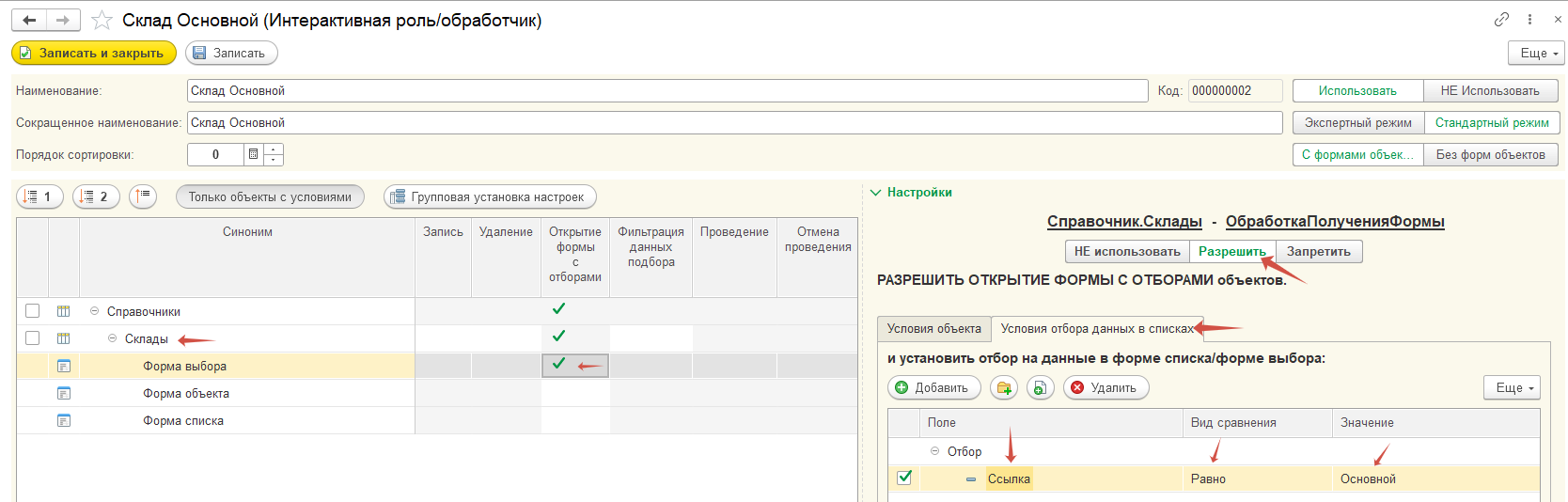Switch to the Условия объекта tab
The height and width of the screenshot is (502, 1568).
pos(933,328)
